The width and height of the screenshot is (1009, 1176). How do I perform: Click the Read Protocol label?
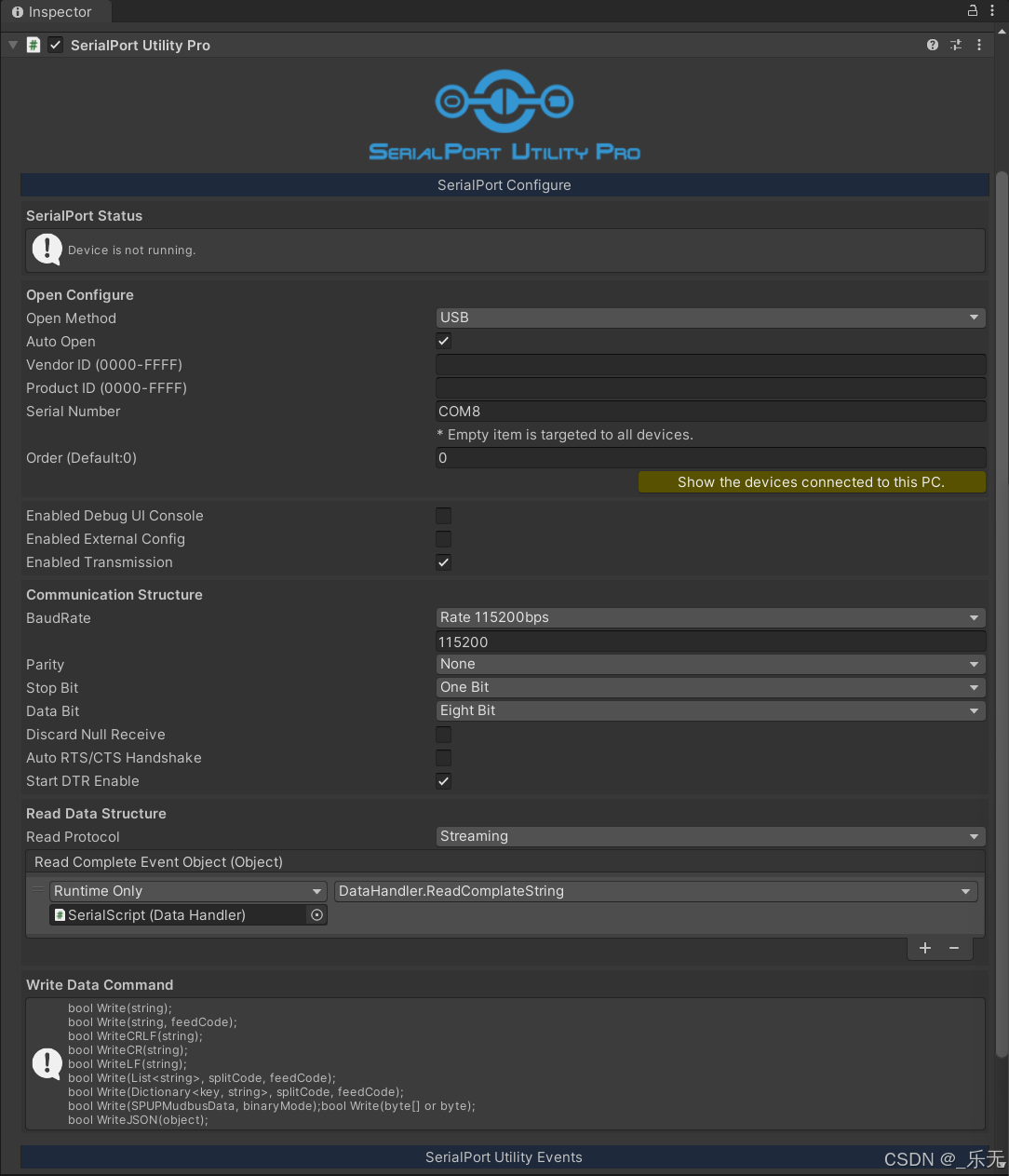[x=73, y=837]
